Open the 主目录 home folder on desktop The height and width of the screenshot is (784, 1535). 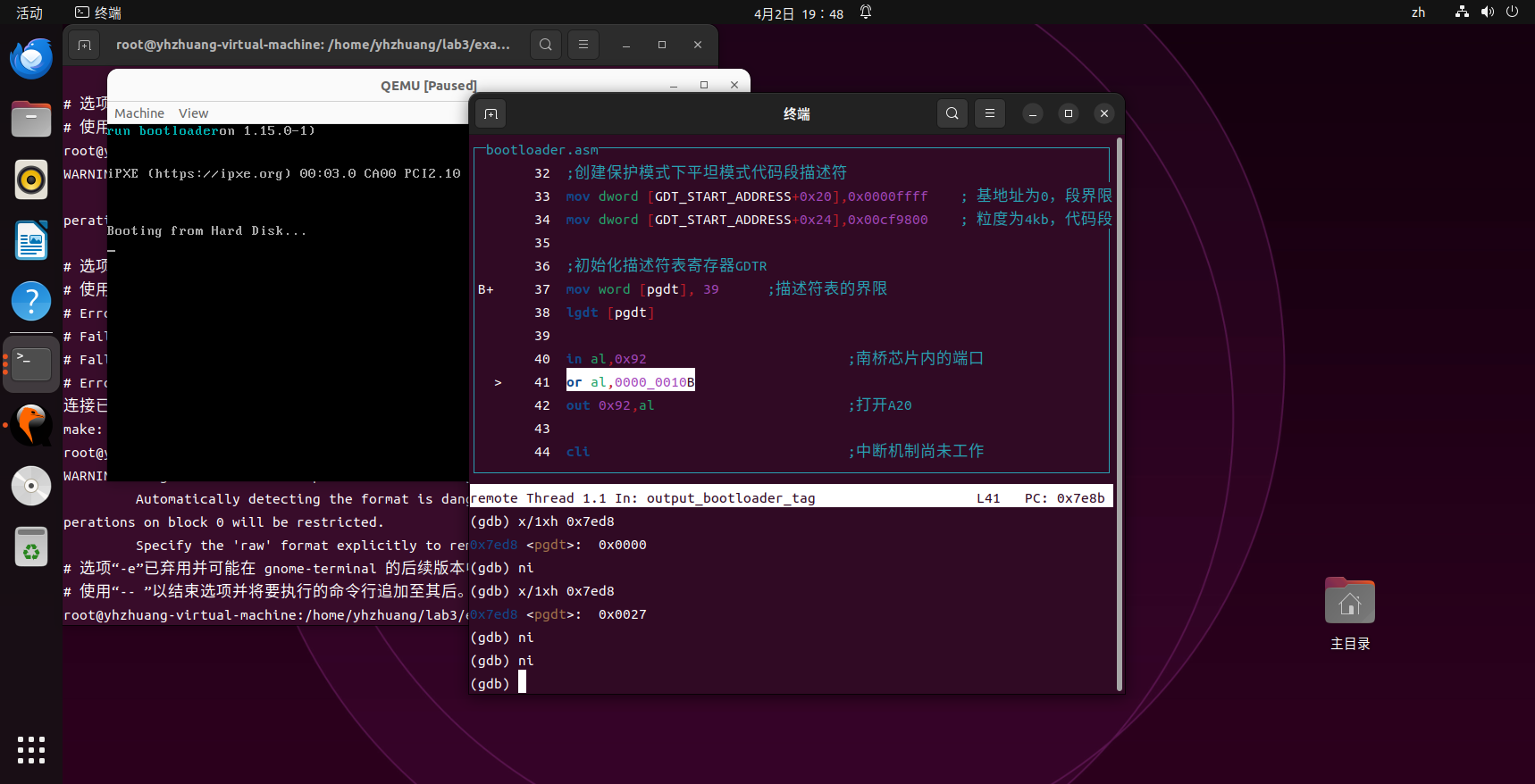pyautogui.click(x=1349, y=614)
